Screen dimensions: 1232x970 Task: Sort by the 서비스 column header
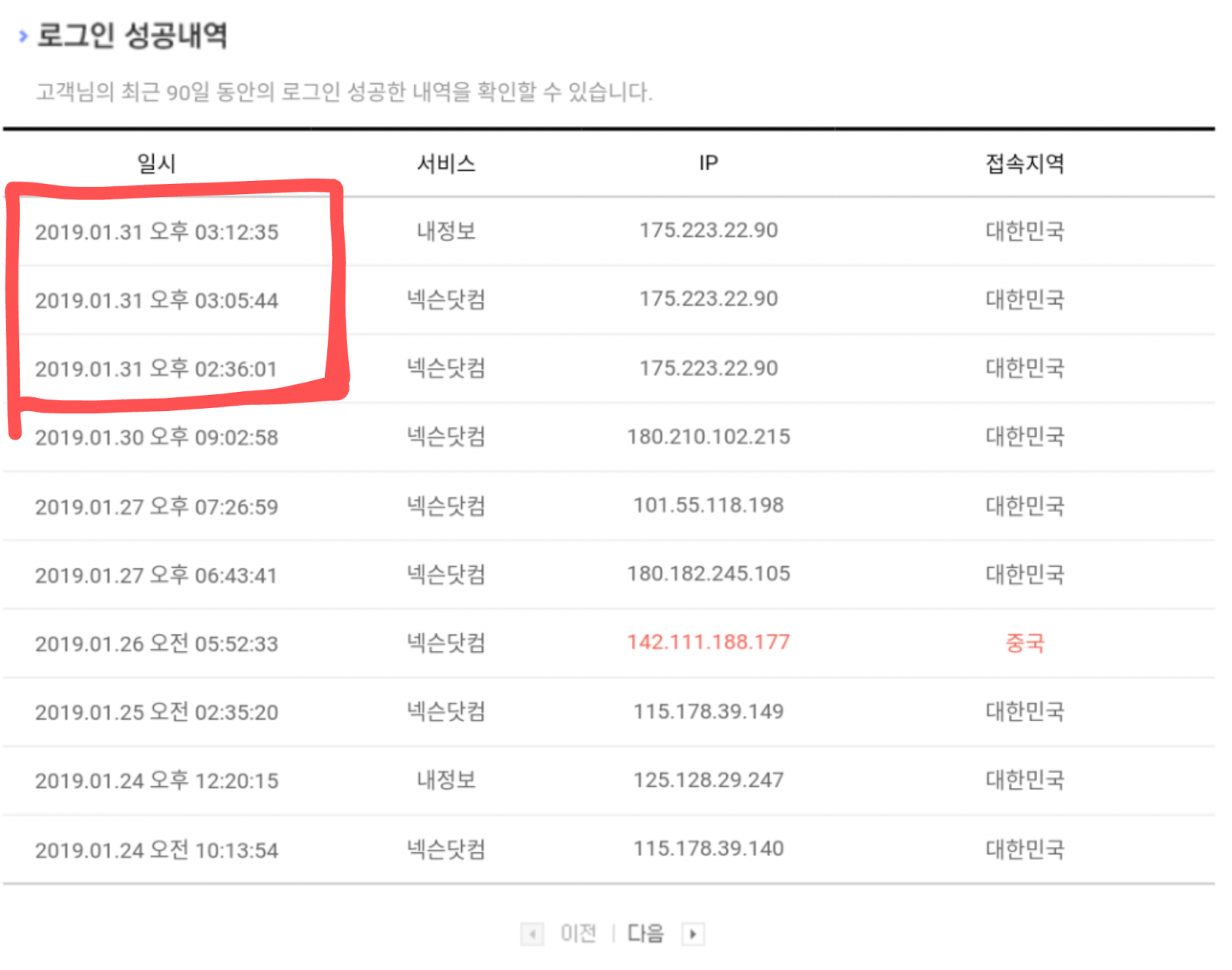click(445, 163)
